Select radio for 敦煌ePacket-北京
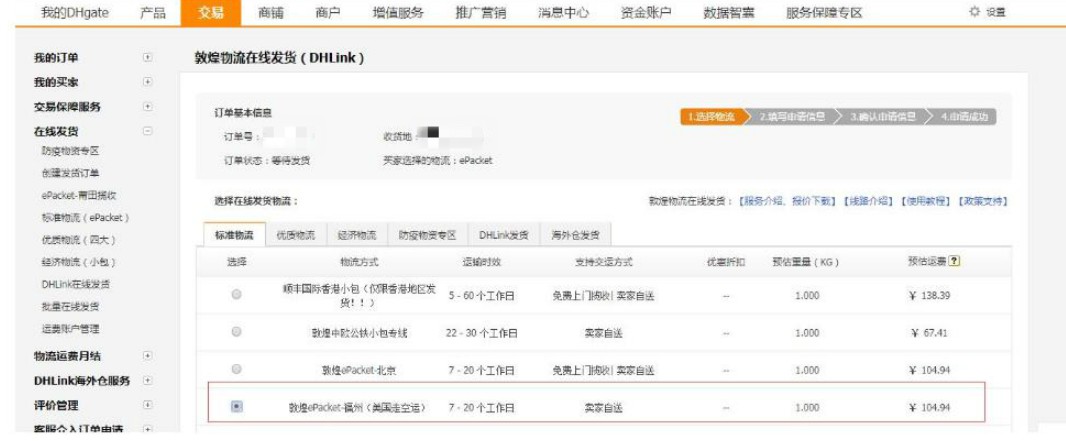 pos(237,370)
